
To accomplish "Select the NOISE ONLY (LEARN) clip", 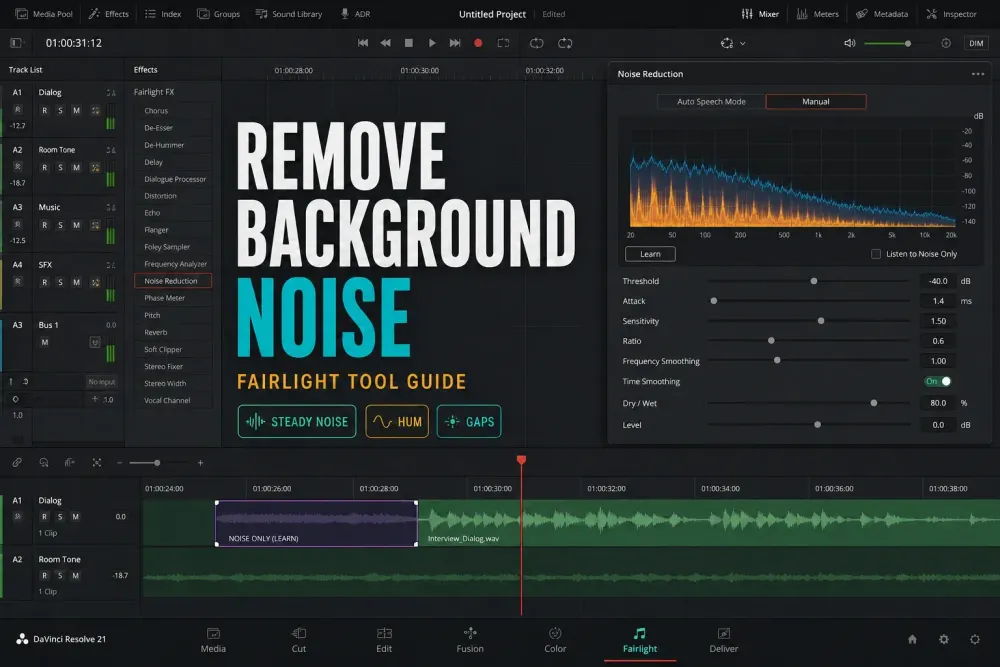I will tap(316, 524).
